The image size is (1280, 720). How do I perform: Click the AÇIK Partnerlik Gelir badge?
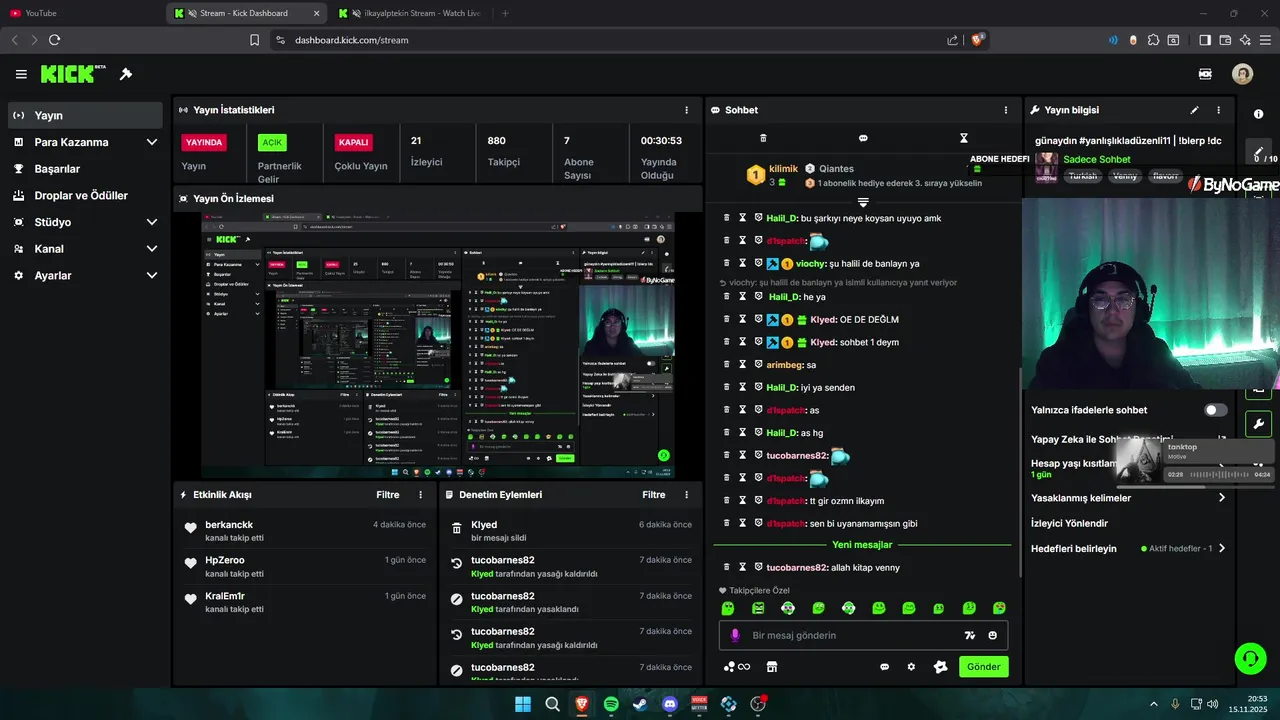pos(272,142)
